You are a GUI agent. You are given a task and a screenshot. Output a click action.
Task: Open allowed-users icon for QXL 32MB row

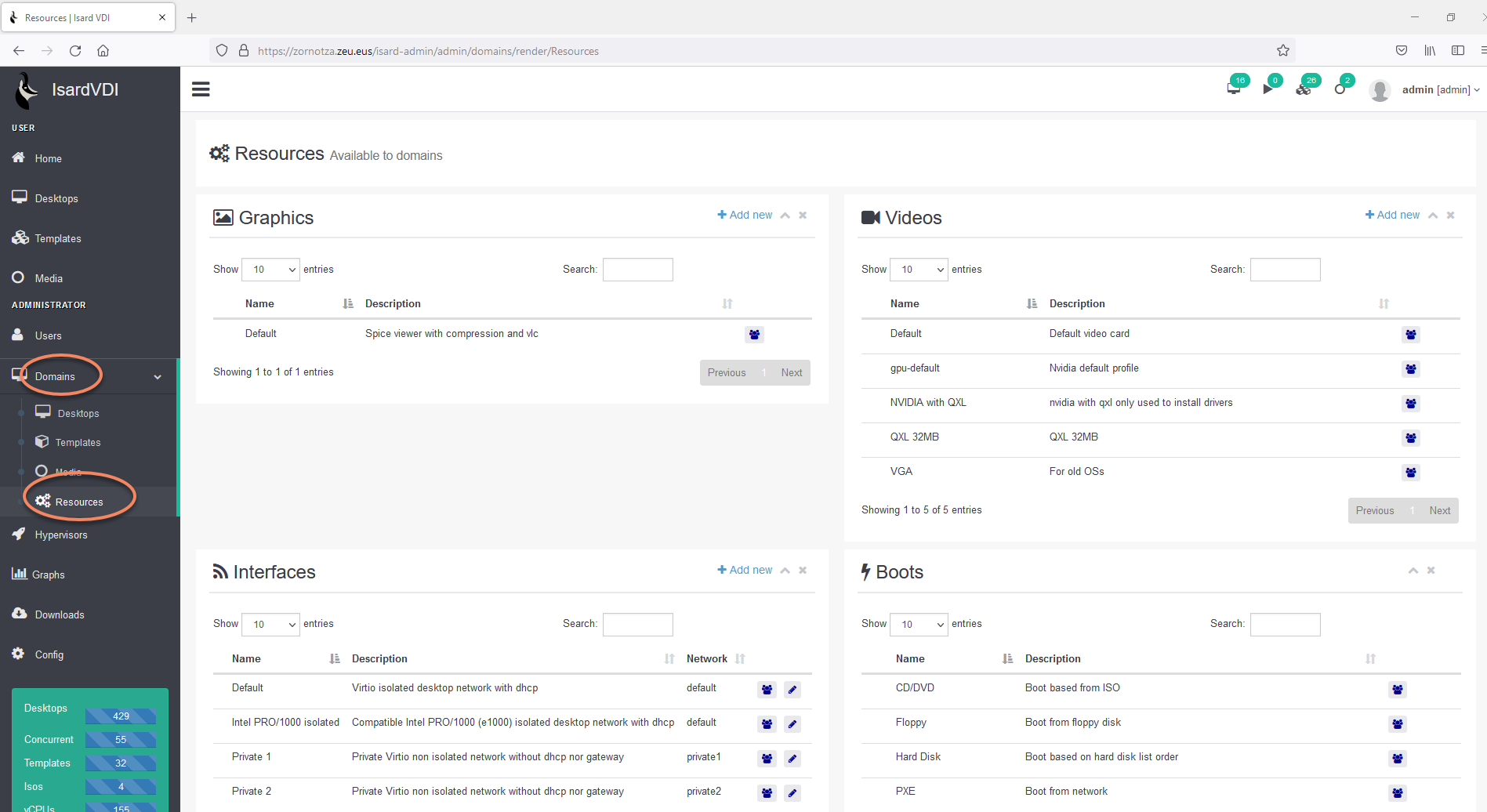coord(1411,438)
